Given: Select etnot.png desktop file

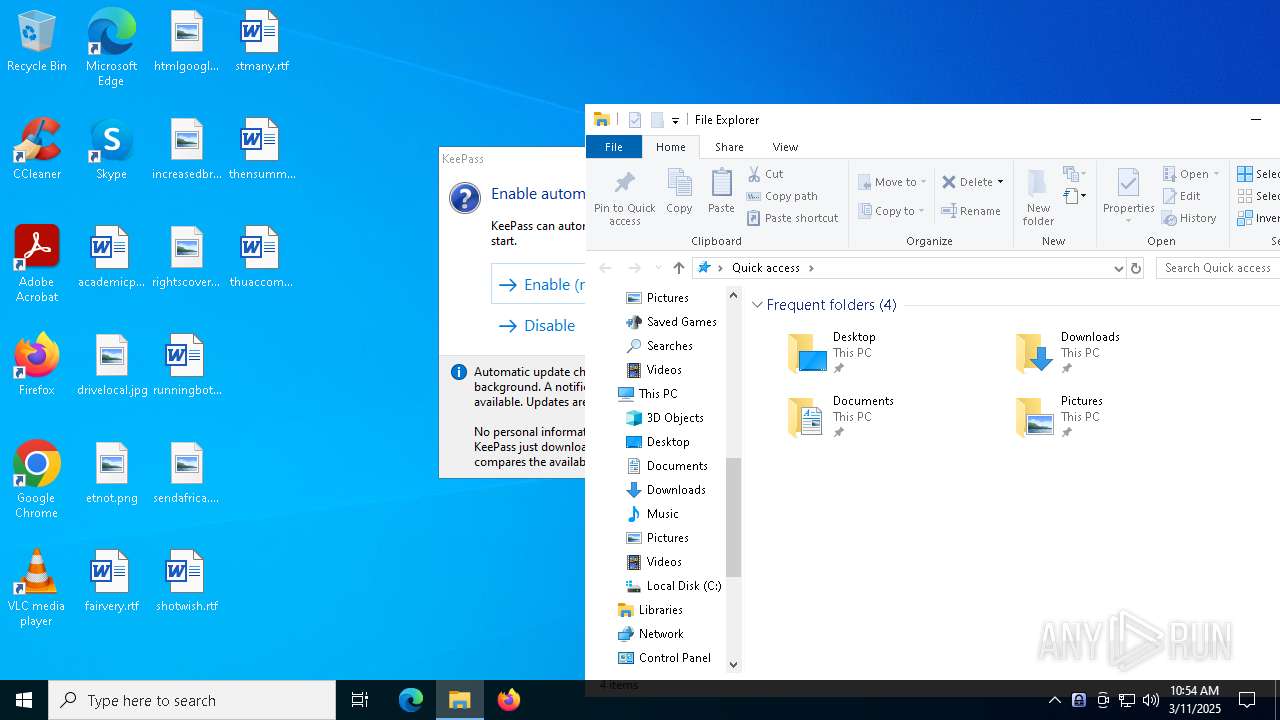Looking at the screenshot, I should 112,474.
